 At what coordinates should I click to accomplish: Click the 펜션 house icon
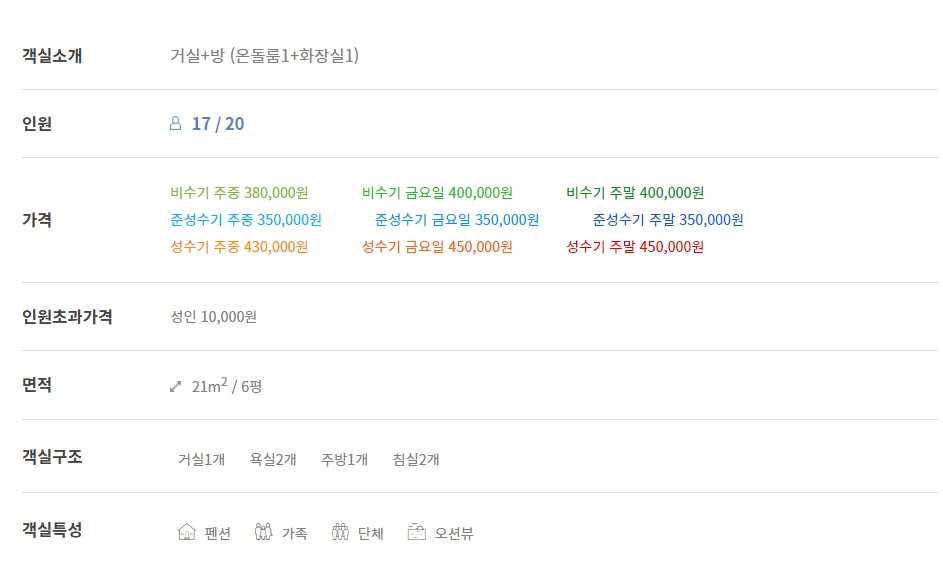pyautogui.click(x=187, y=532)
